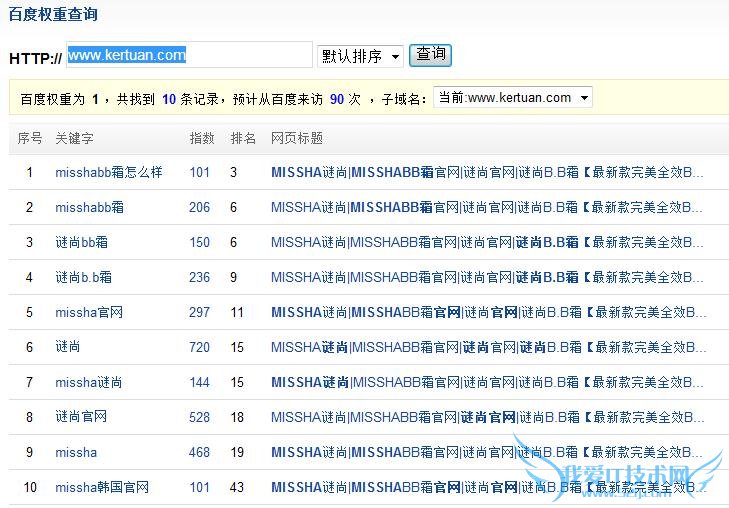729x508 pixels.
Task: Click the 查询 search button
Action: pos(431,54)
